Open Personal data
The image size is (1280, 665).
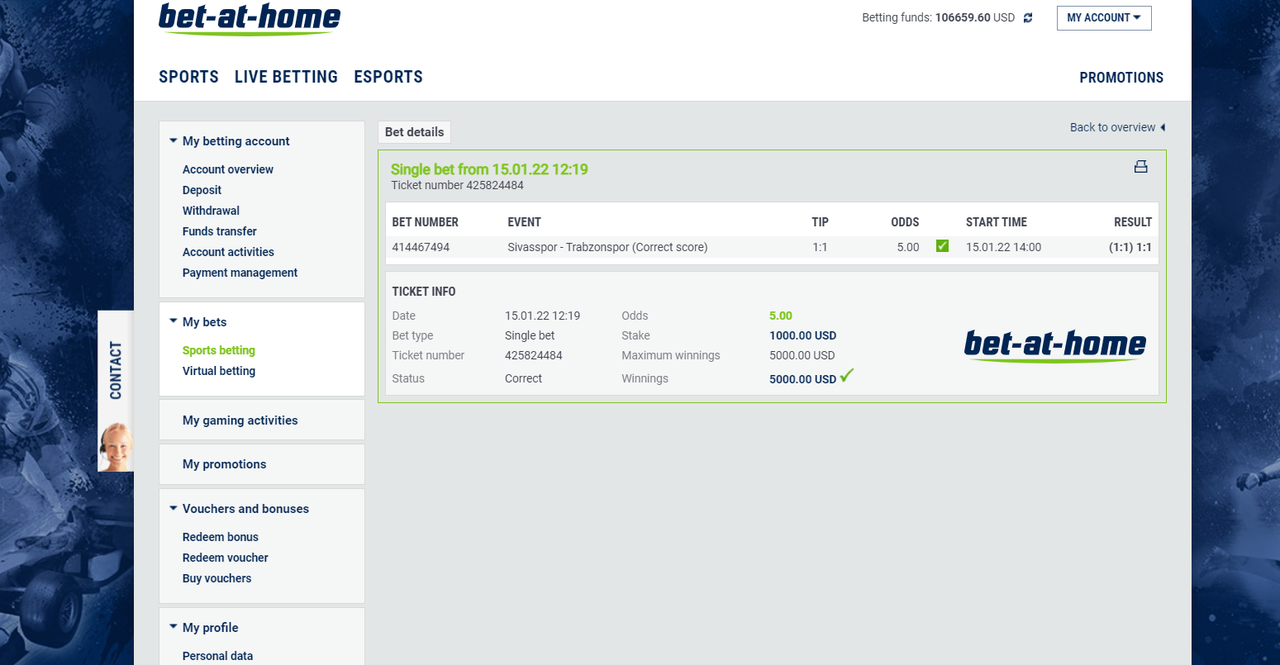tap(218, 656)
